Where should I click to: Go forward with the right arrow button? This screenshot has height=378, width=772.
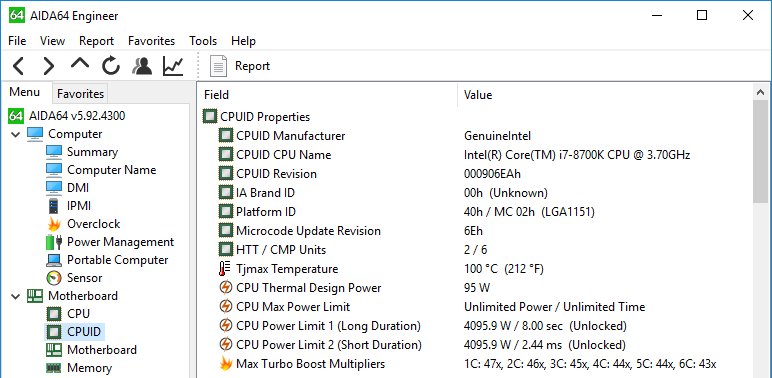[49, 65]
